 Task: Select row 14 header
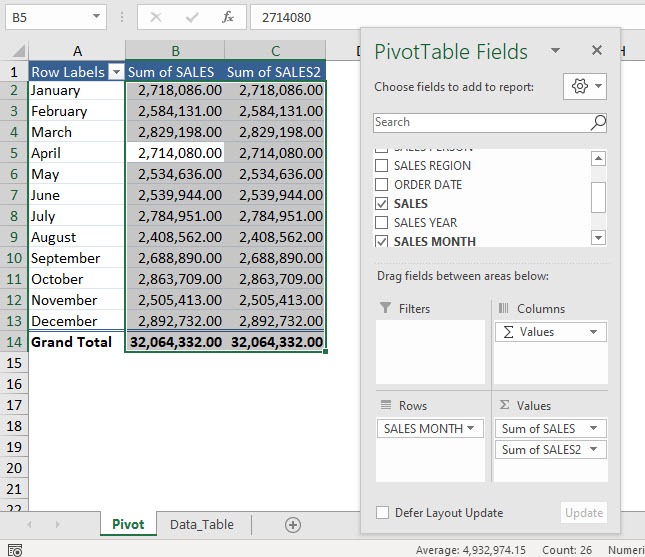tap(14, 342)
